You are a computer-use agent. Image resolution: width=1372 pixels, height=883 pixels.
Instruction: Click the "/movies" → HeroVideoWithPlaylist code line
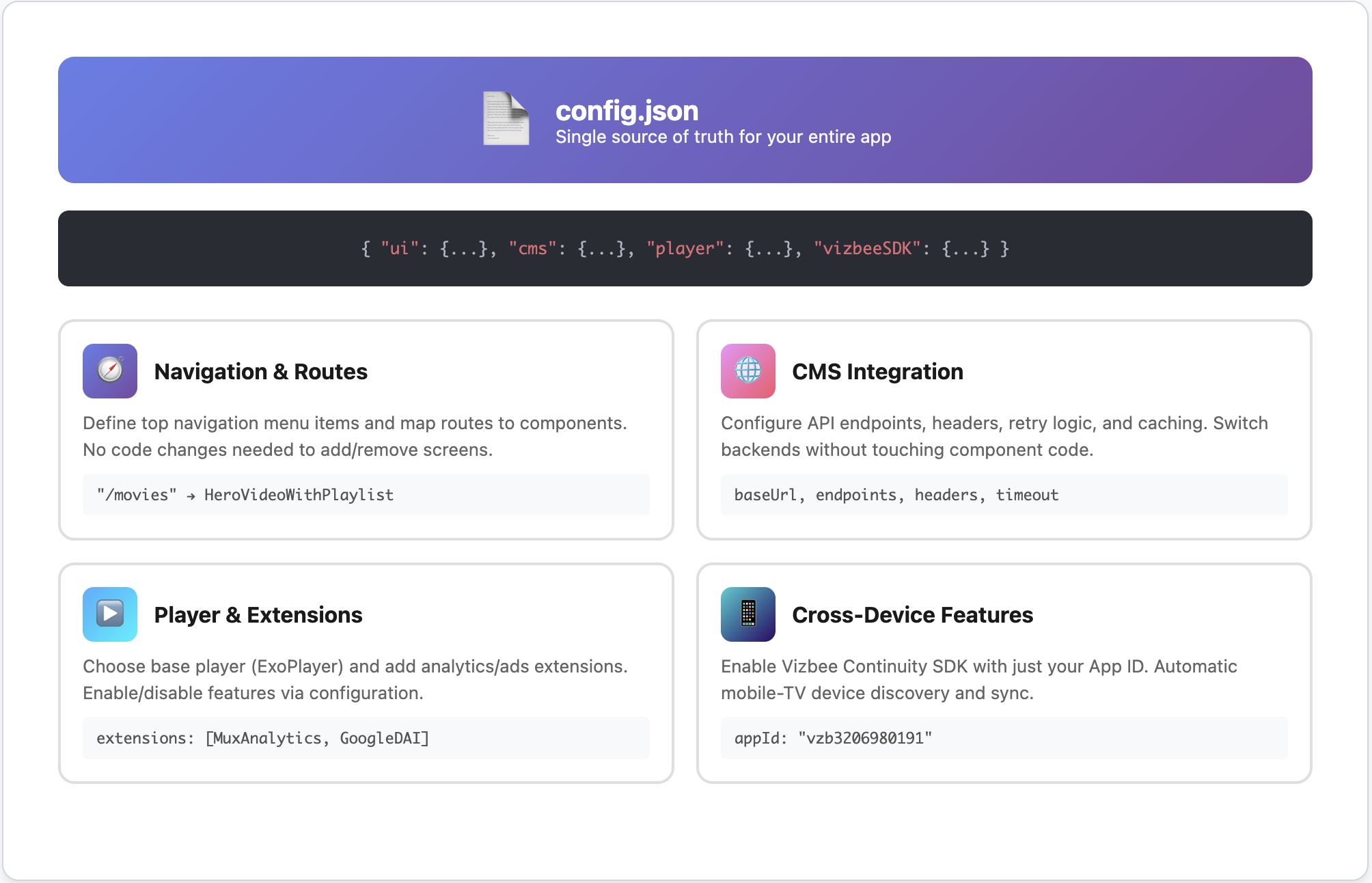(366, 495)
